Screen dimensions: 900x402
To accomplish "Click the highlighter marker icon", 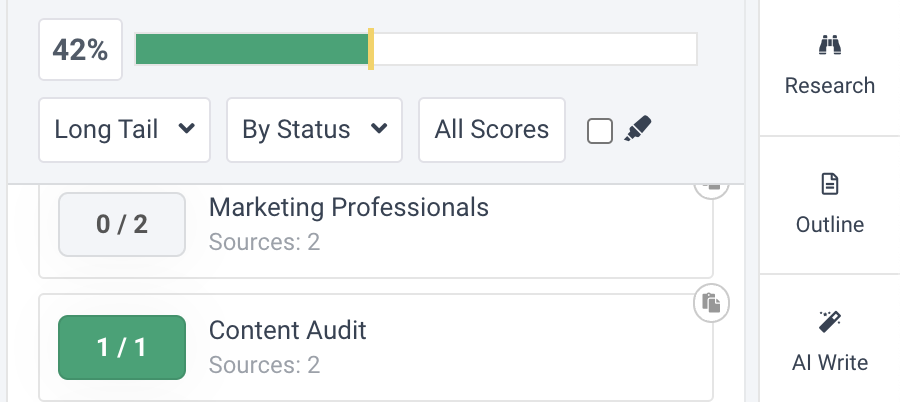I will point(637,130).
